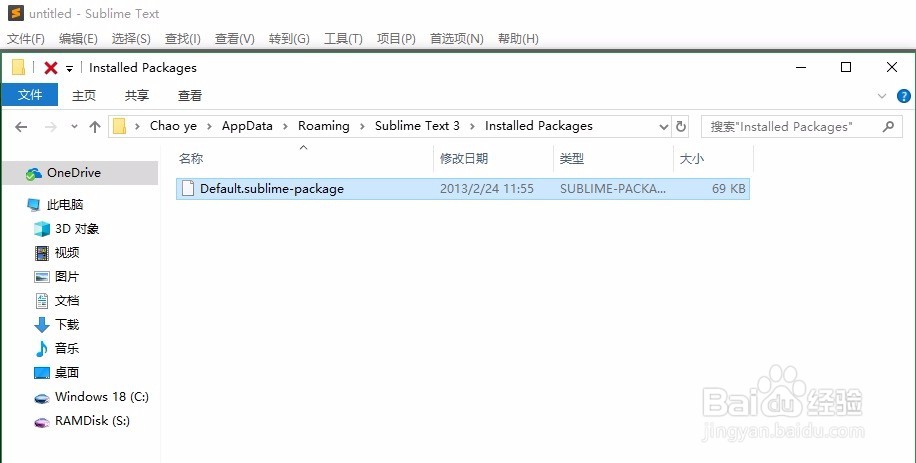Image resolution: width=916 pixels, height=463 pixels.
Task: Click Roaming in the address path
Action: coord(324,126)
